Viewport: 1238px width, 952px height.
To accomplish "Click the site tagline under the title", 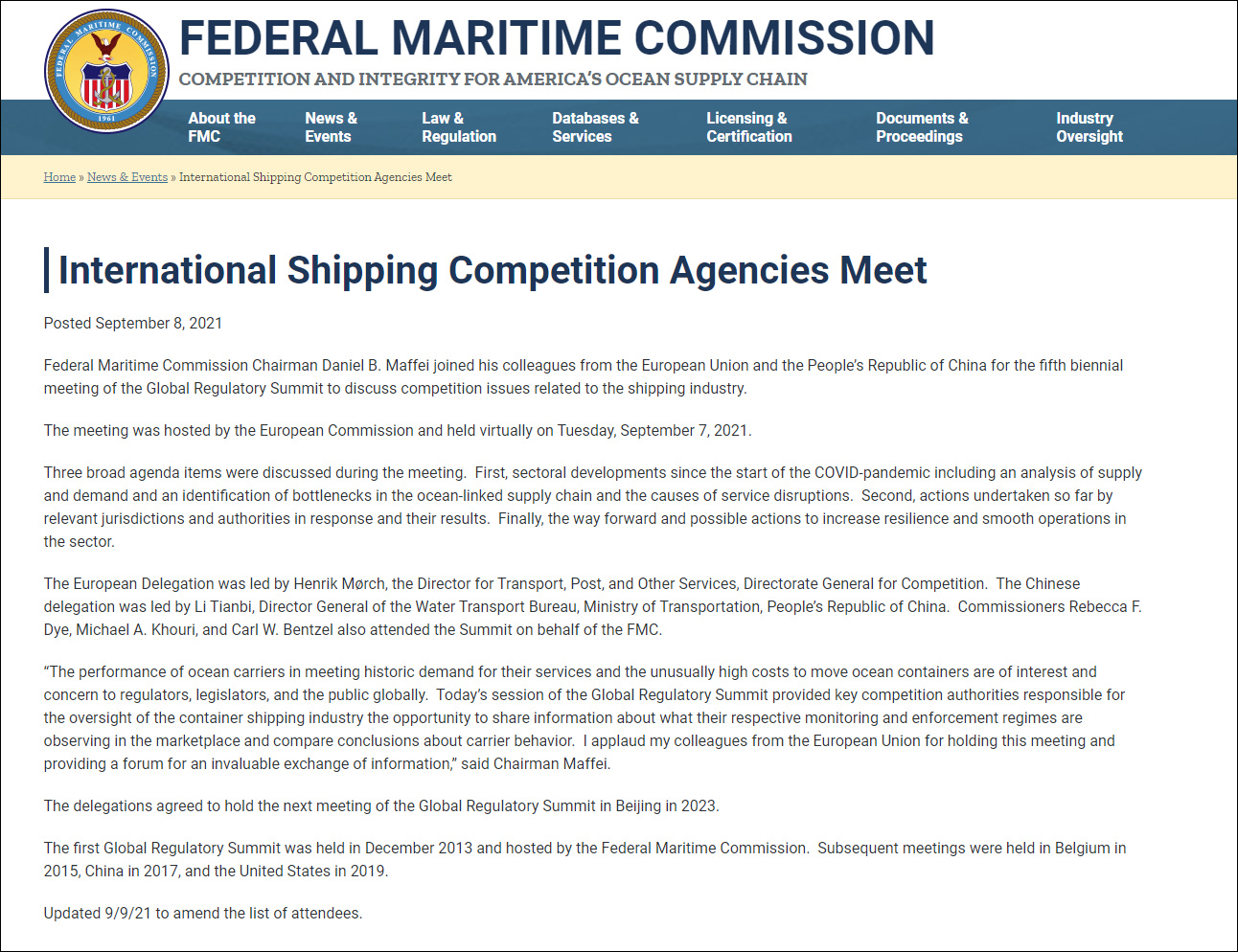I will point(493,79).
